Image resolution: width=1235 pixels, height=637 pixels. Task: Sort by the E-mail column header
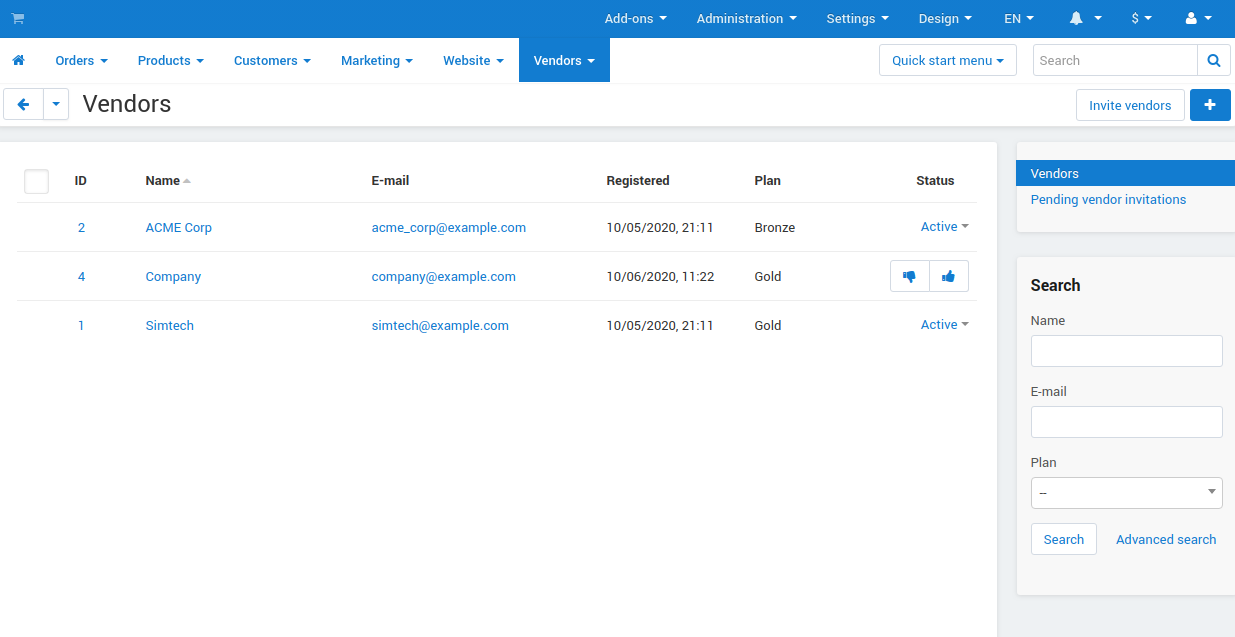390,181
